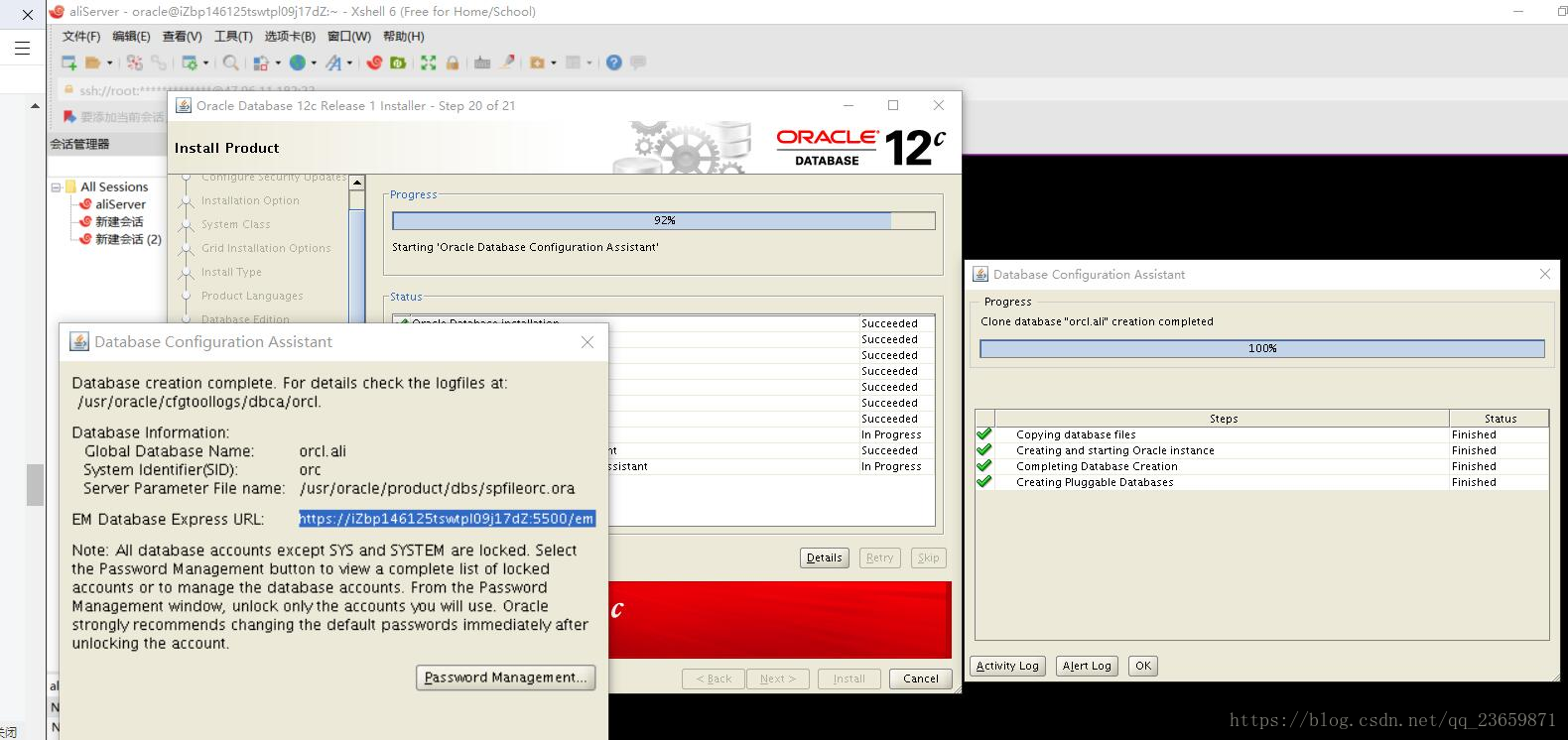Click 'Install Type' step in installer
1568x740 pixels.
(x=231, y=272)
